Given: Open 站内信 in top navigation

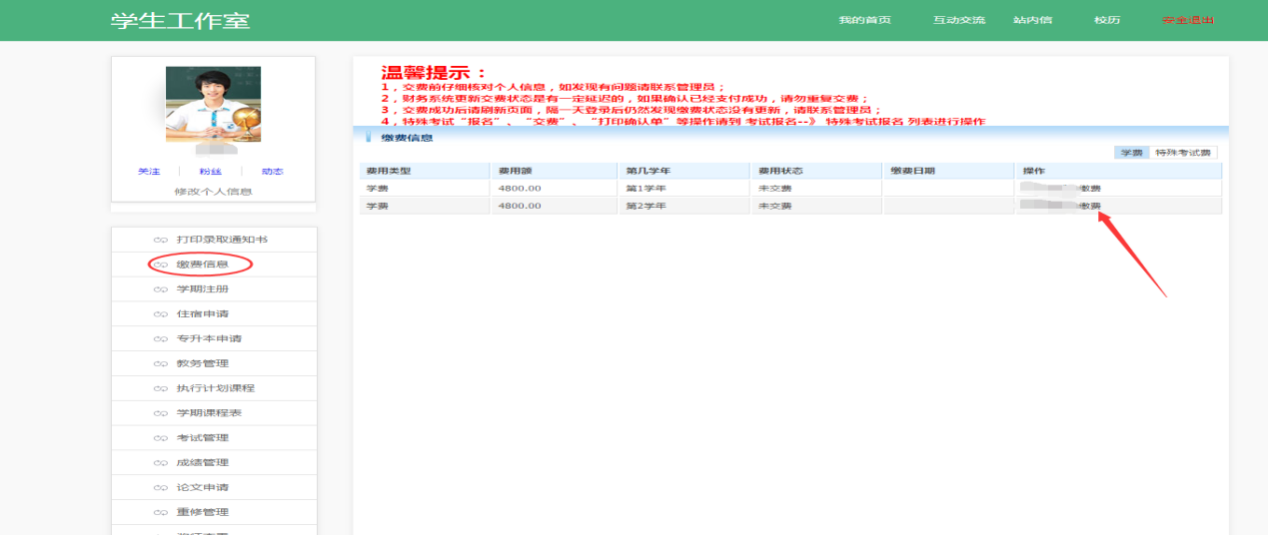Looking at the screenshot, I should point(1033,20).
